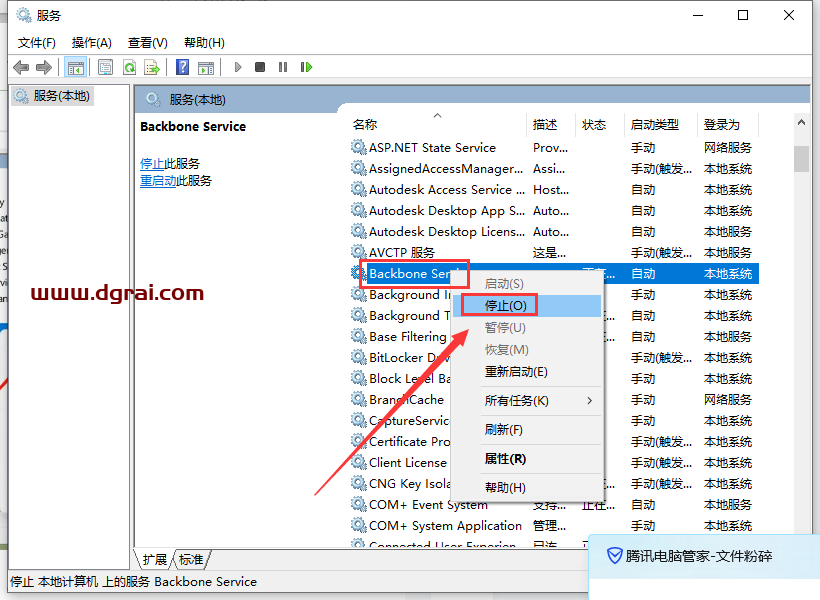Image resolution: width=820 pixels, height=600 pixels.
Task: Expand the 所有任务(K) submenu arrow
Action: tap(589, 401)
